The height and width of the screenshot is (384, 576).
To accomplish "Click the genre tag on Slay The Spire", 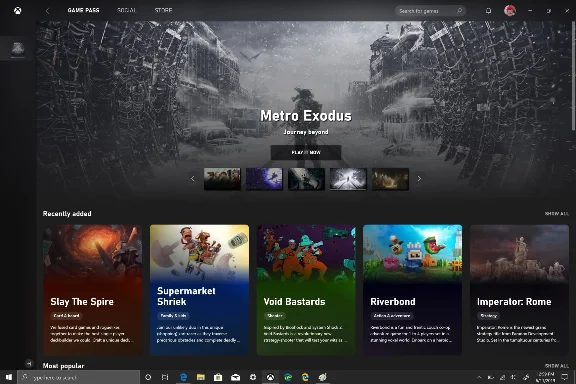I will point(66,316).
